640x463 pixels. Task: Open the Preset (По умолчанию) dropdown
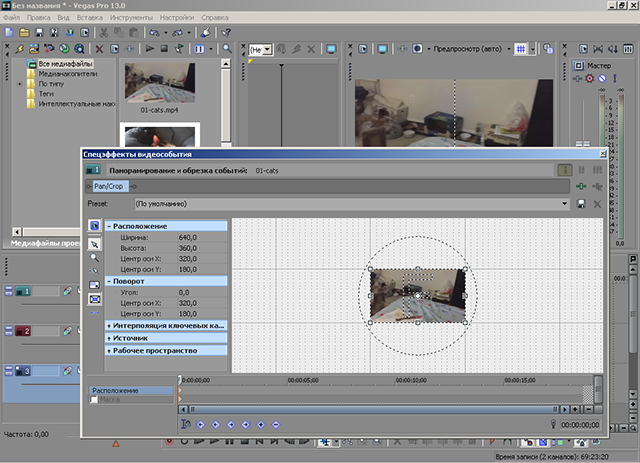[352, 204]
